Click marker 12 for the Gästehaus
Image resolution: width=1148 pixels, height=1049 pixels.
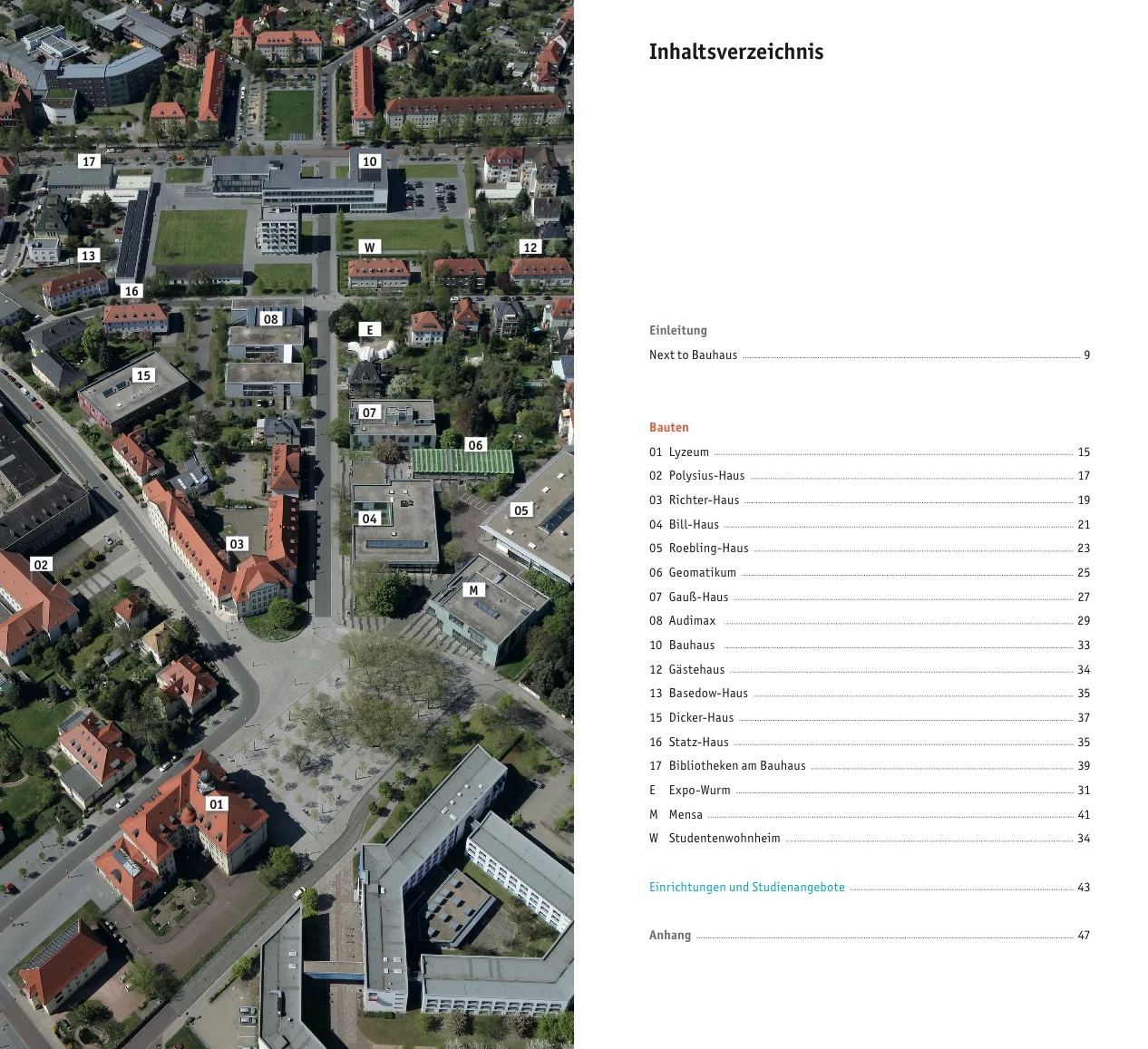pyautogui.click(x=530, y=247)
